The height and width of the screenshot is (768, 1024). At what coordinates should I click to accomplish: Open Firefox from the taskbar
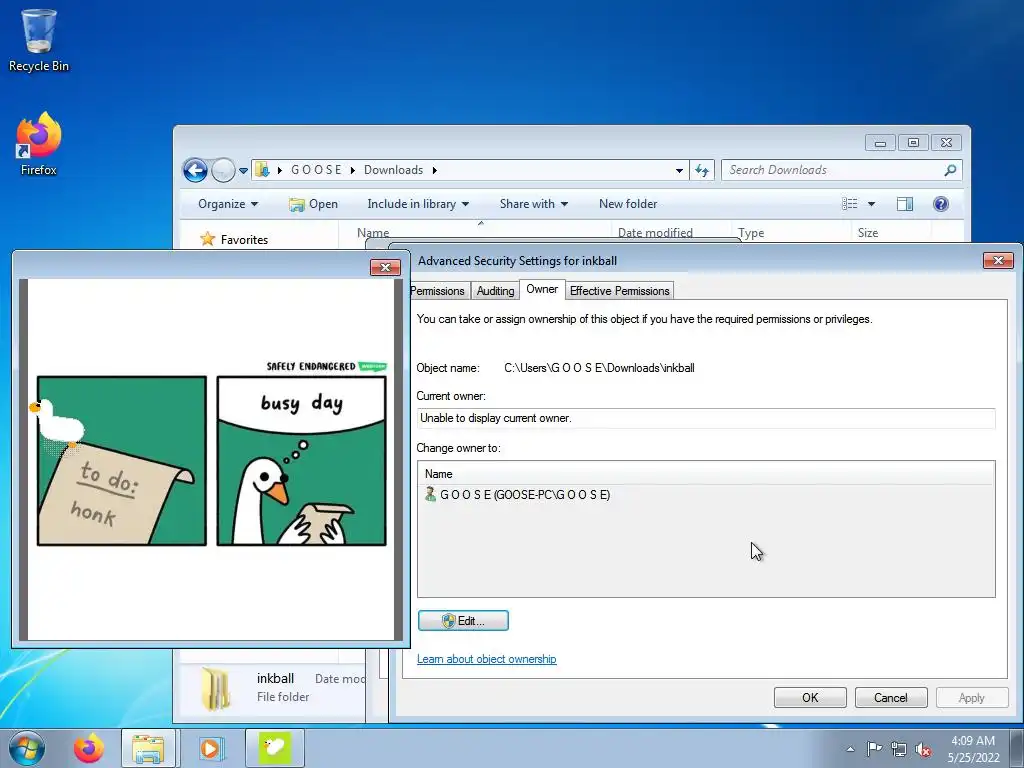(88, 748)
